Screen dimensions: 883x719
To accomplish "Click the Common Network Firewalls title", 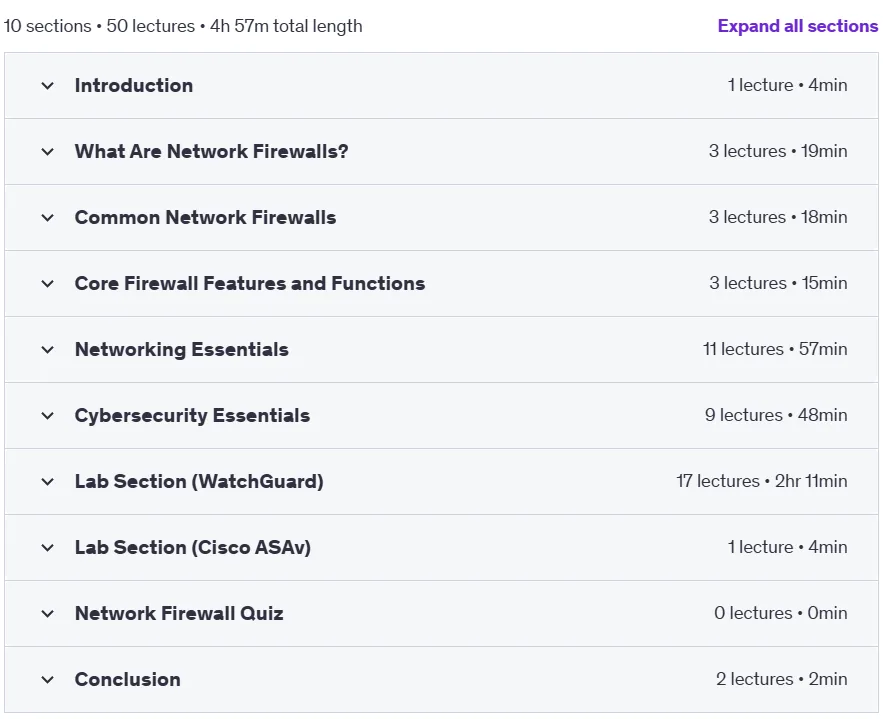I will pyautogui.click(x=206, y=217).
